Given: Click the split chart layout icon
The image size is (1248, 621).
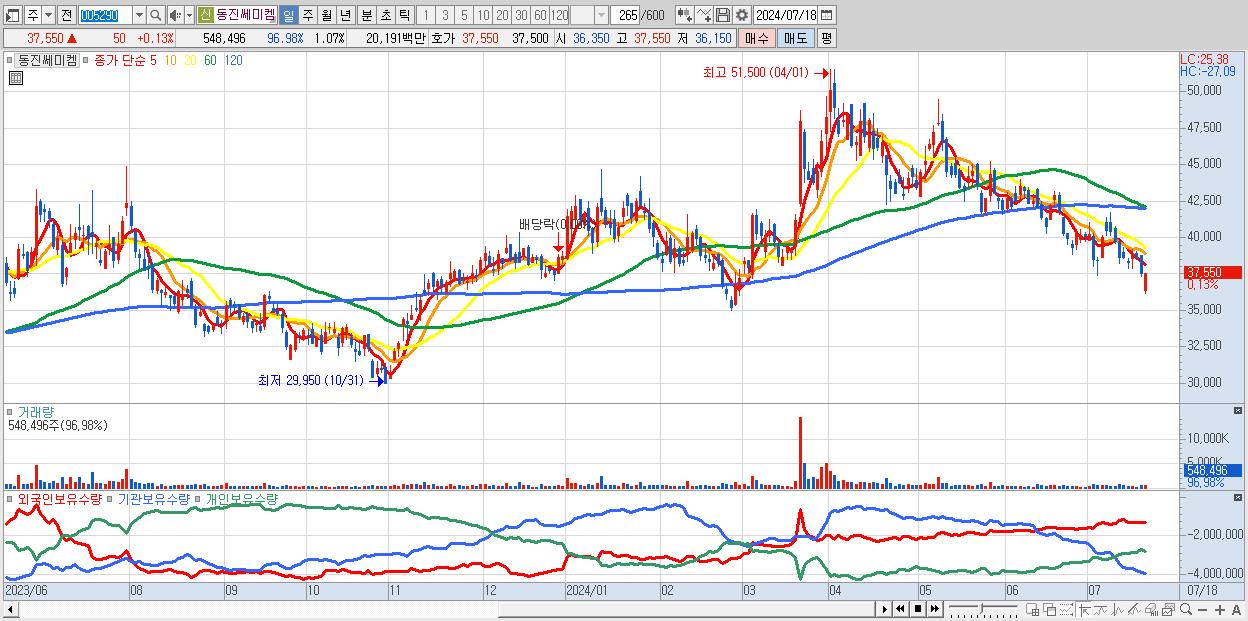Looking at the screenshot, I should coord(1033,609).
